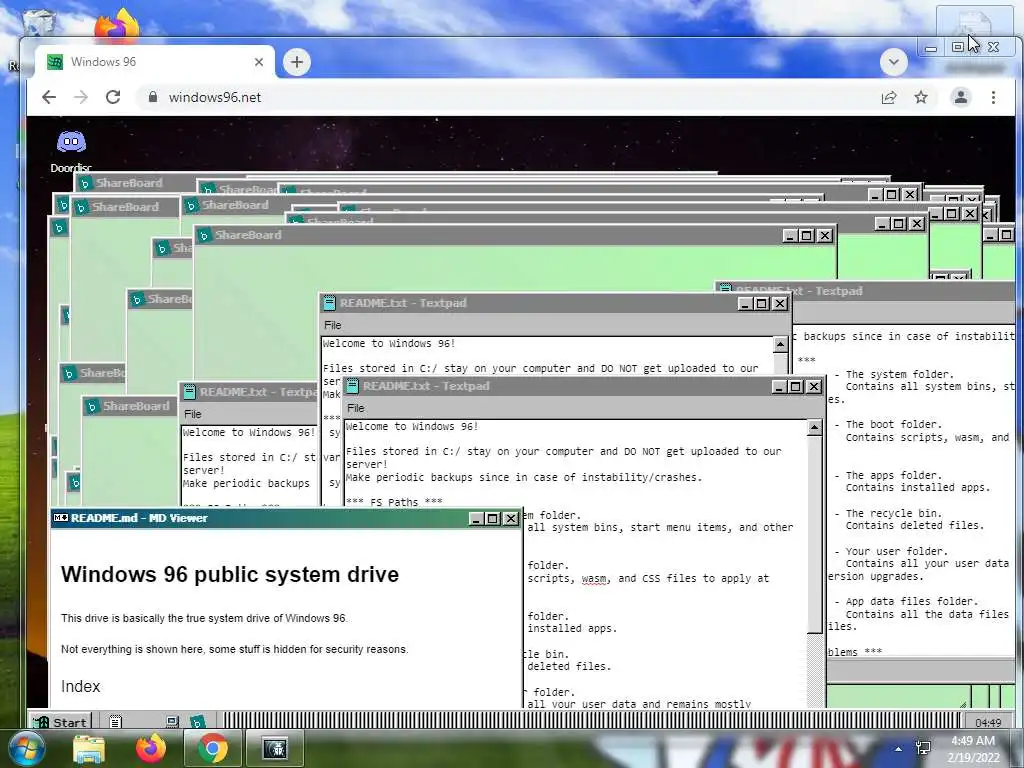Reload the windows96.net page
Screen dimensions: 1024x768
click(x=113, y=97)
